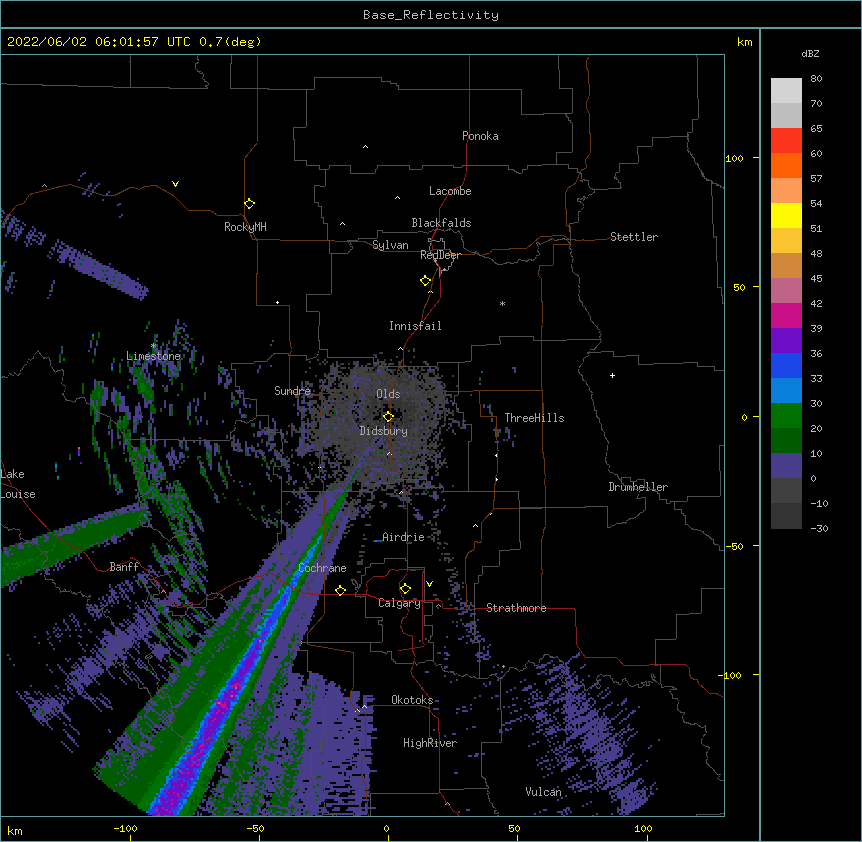The width and height of the screenshot is (862, 842).
Task: Click the 100 tick label on the right axis
Action: click(734, 159)
